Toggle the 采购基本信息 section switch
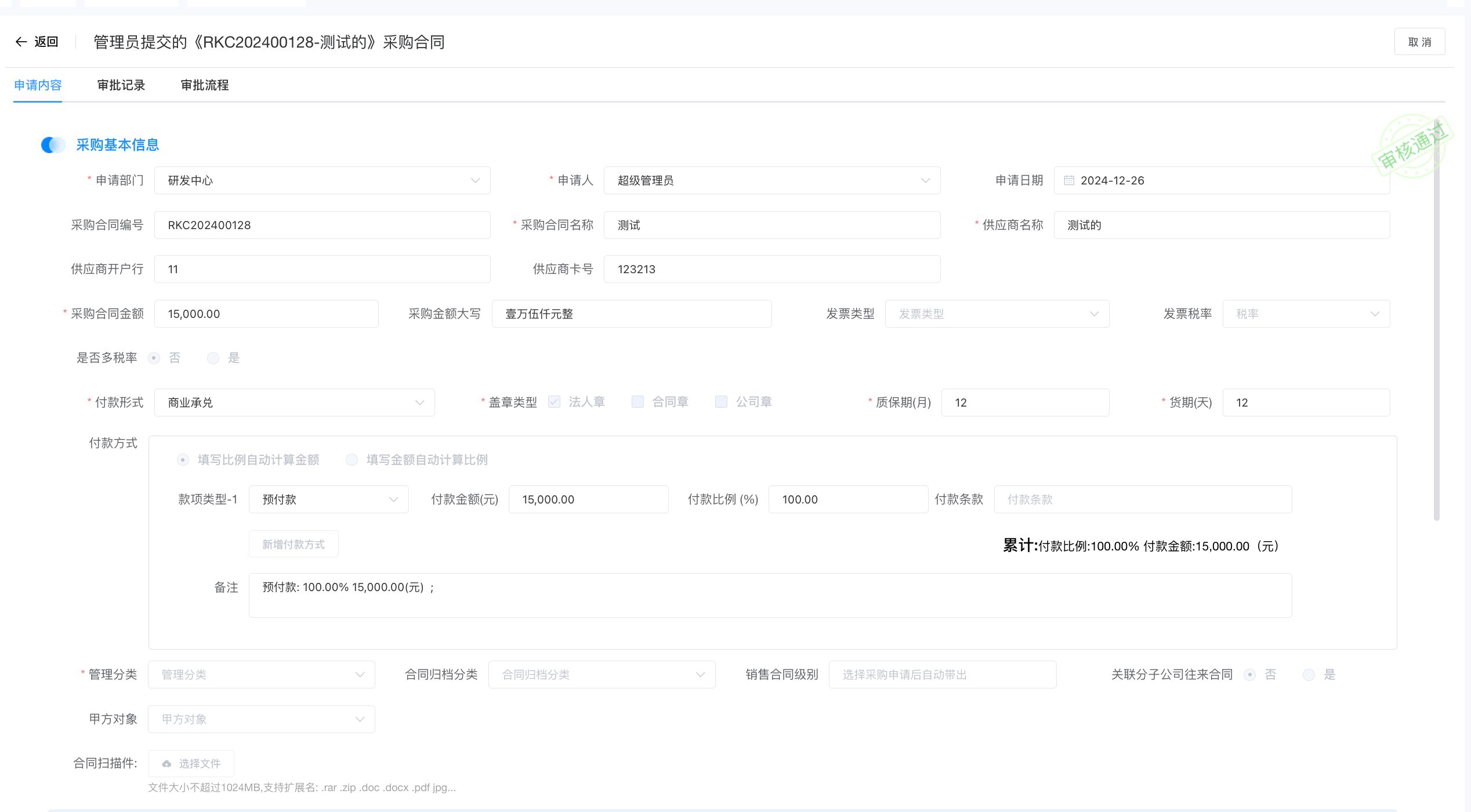Screen dimensions: 1471x812 (53, 145)
